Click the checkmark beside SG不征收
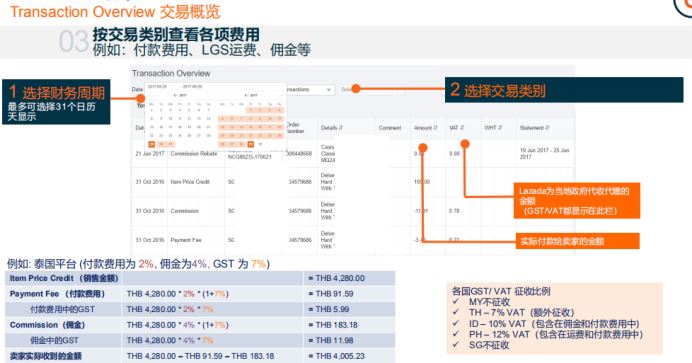This screenshot has height=363, width=692. click(x=456, y=344)
